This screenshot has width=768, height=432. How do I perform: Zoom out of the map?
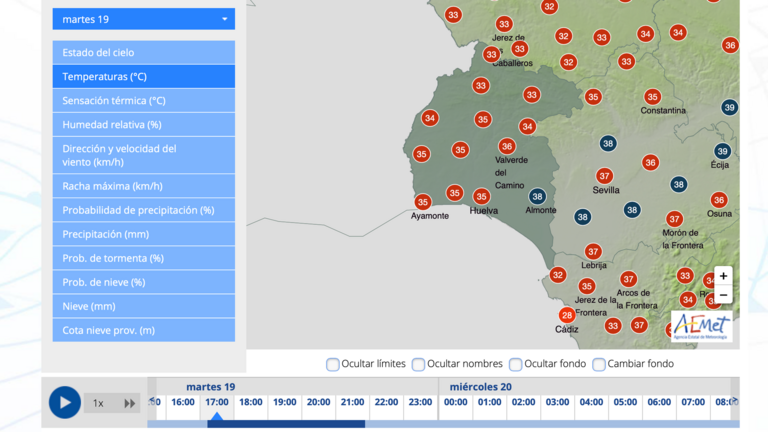[723, 295]
